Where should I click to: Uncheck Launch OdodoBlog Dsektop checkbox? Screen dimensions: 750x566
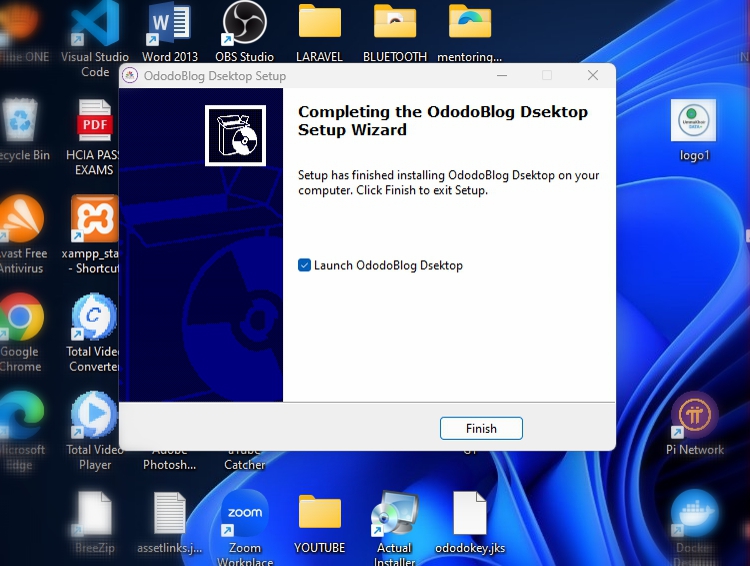pos(305,266)
